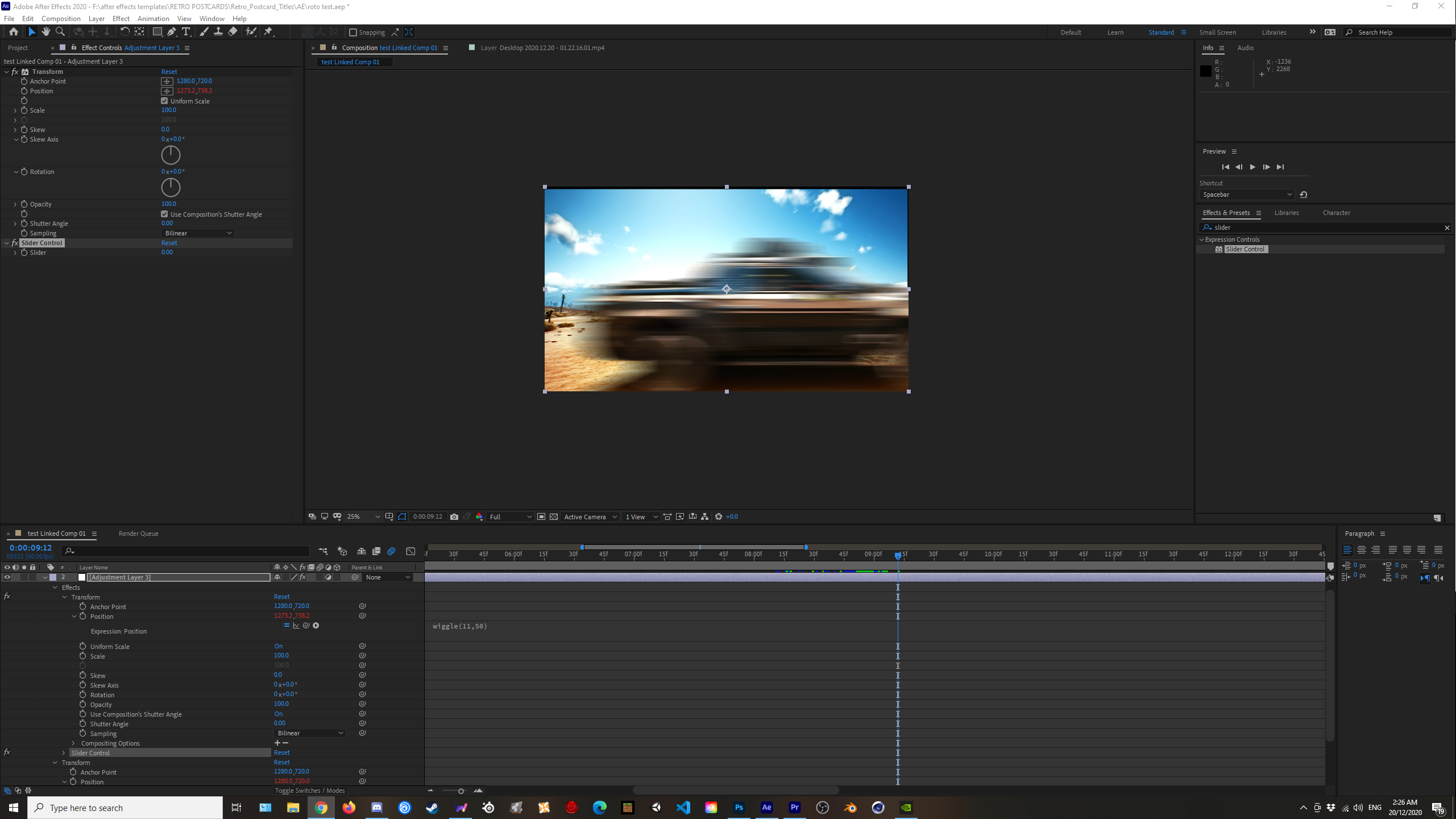This screenshot has width=1456, height=819.
Task: Select the Pen tool
Action: pyautogui.click(x=172, y=32)
